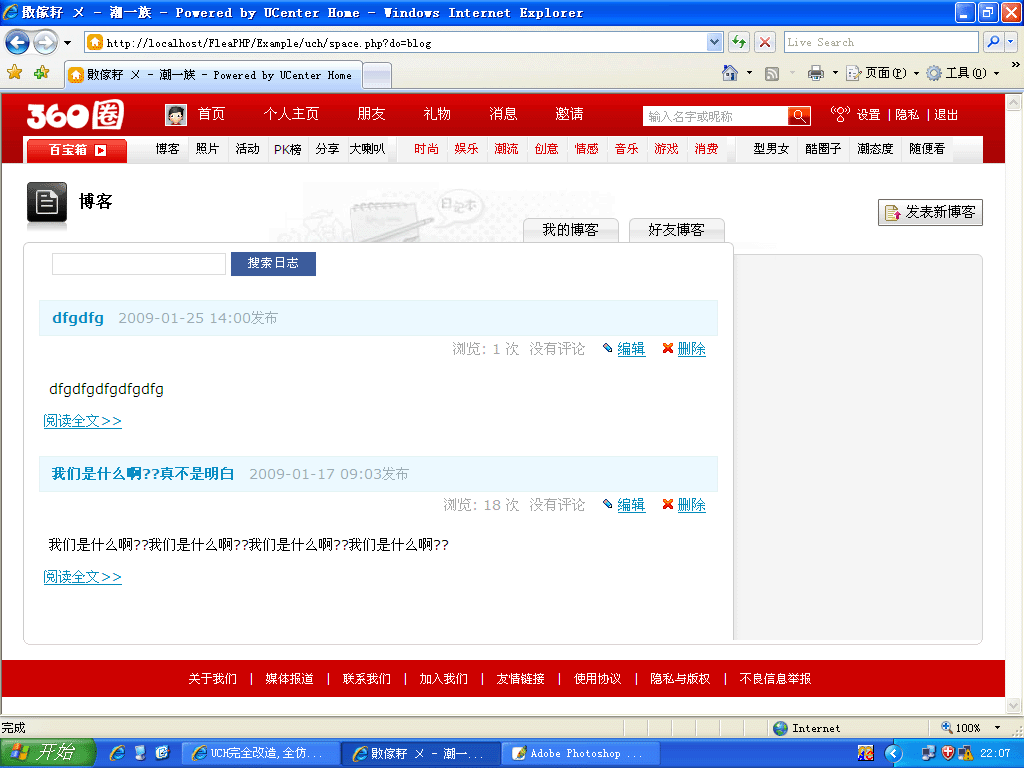Open 邀请 in the top navigation
Screen dimensions: 1024x768
point(569,114)
